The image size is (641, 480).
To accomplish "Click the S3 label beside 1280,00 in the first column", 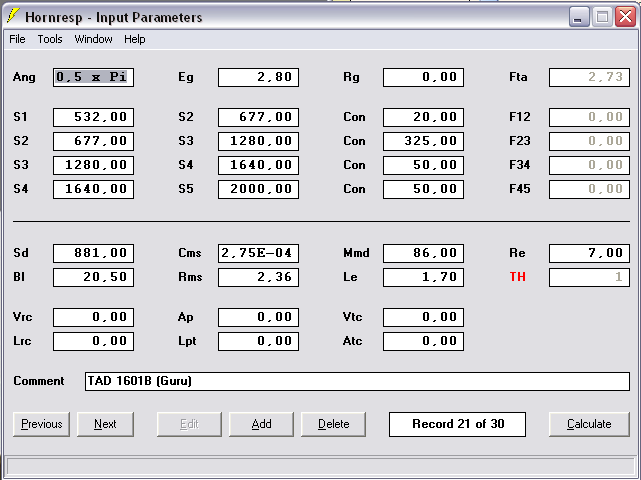I will [21, 165].
